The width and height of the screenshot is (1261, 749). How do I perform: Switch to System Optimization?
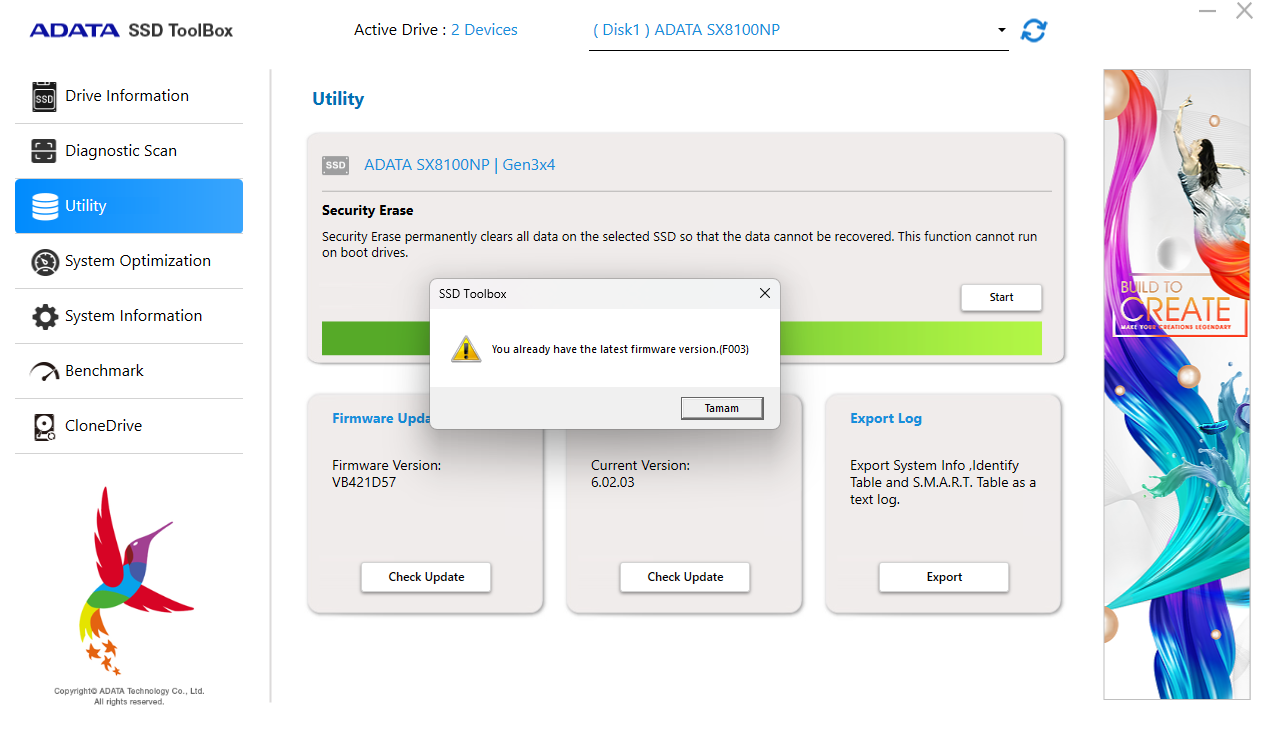(129, 261)
